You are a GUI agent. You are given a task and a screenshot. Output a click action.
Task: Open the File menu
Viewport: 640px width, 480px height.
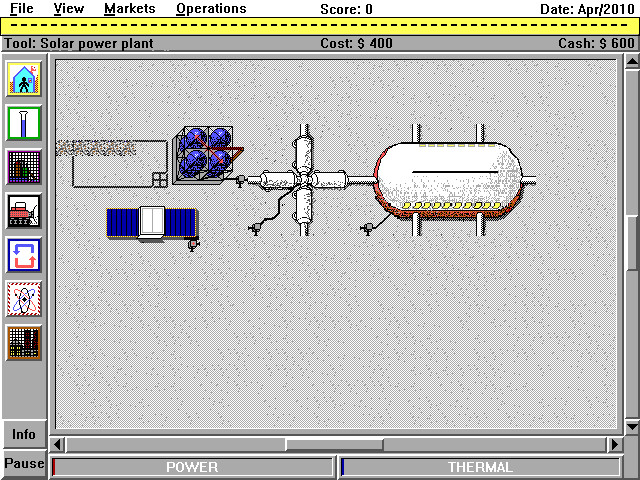[x=22, y=9]
